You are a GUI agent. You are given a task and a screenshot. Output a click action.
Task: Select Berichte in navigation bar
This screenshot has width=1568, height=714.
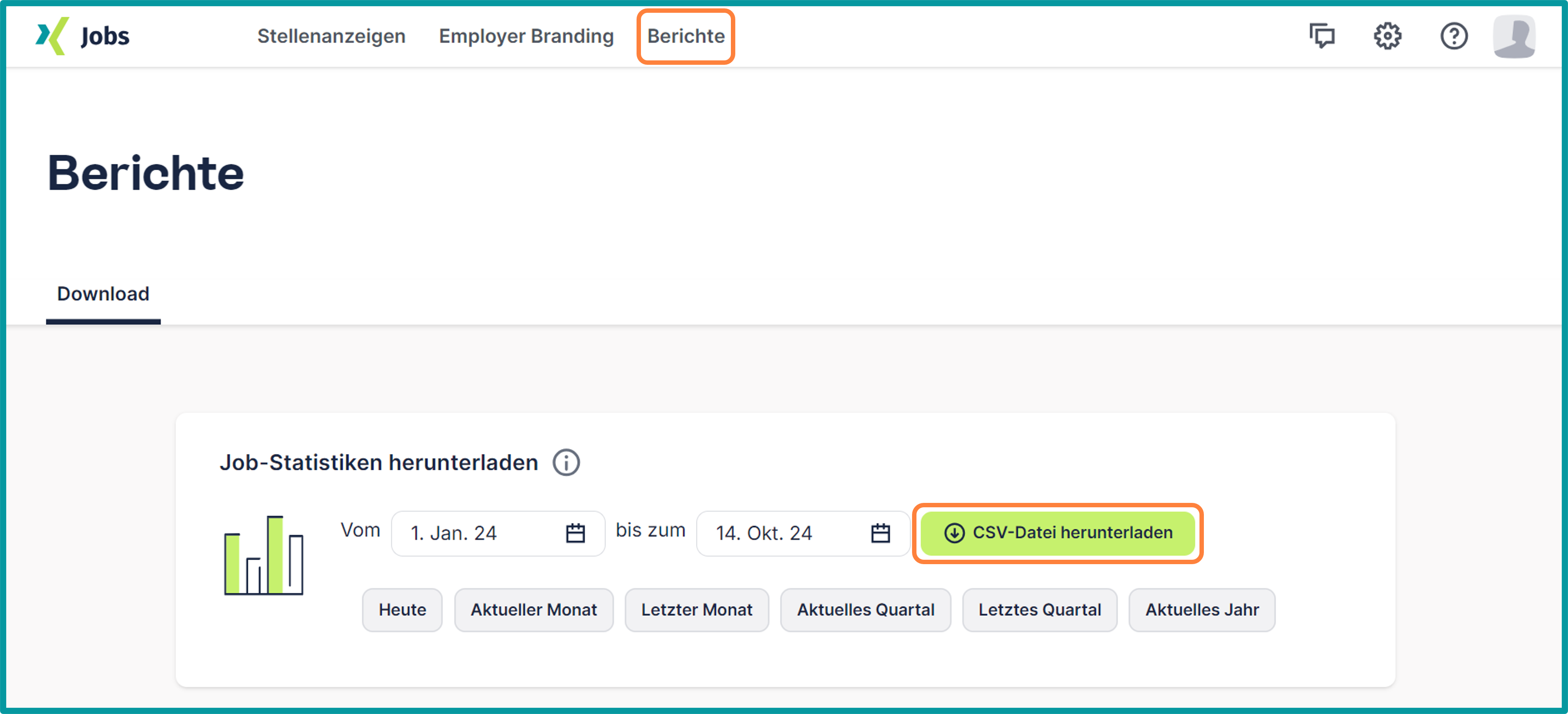(x=685, y=36)
